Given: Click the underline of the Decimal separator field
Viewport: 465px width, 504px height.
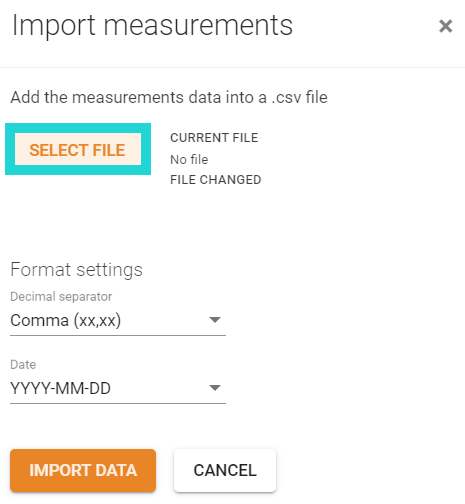Looking at the screenshot, I should coord(118,335).
